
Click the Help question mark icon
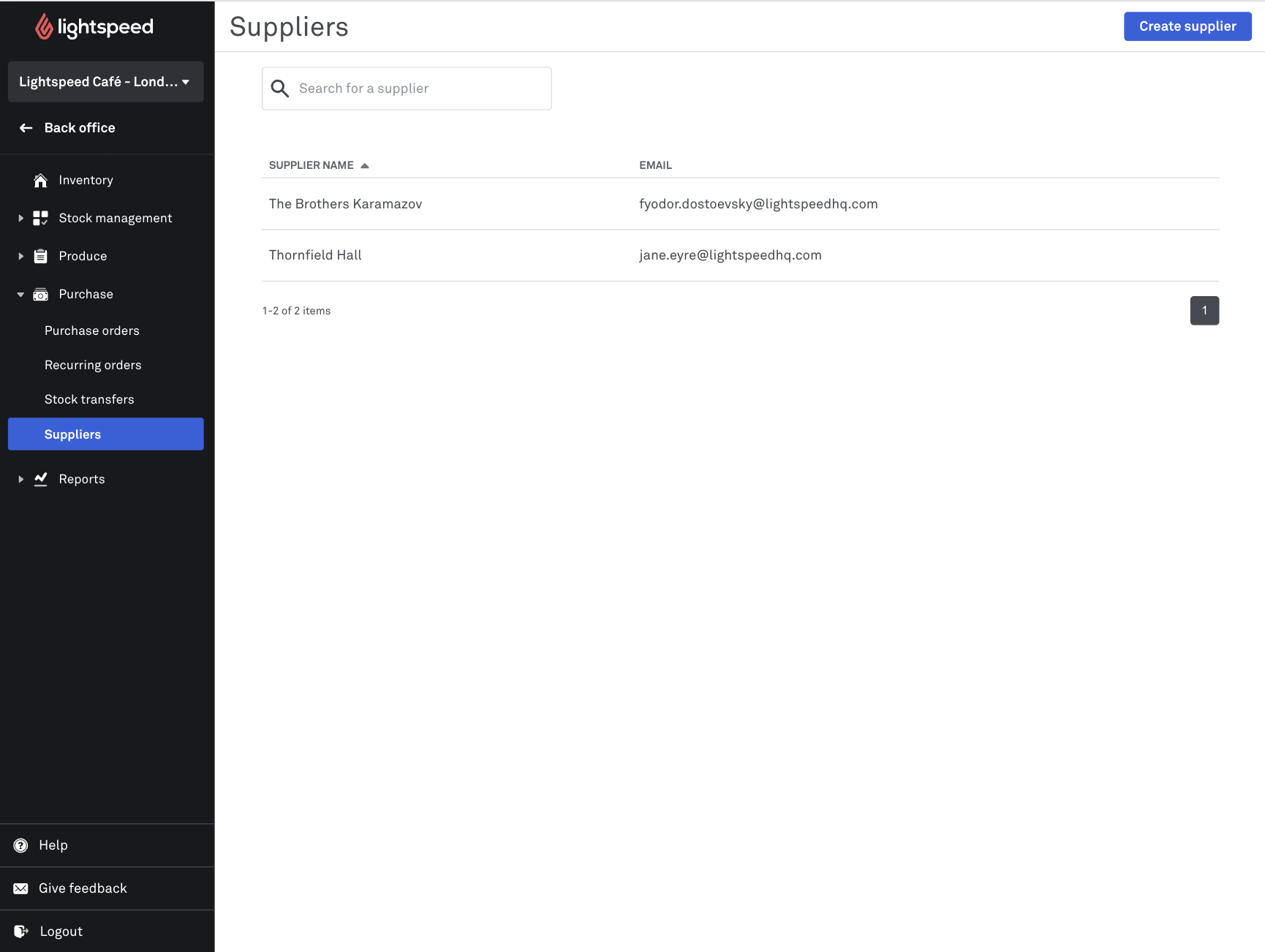pyautogui.click(x=20, y=845)
